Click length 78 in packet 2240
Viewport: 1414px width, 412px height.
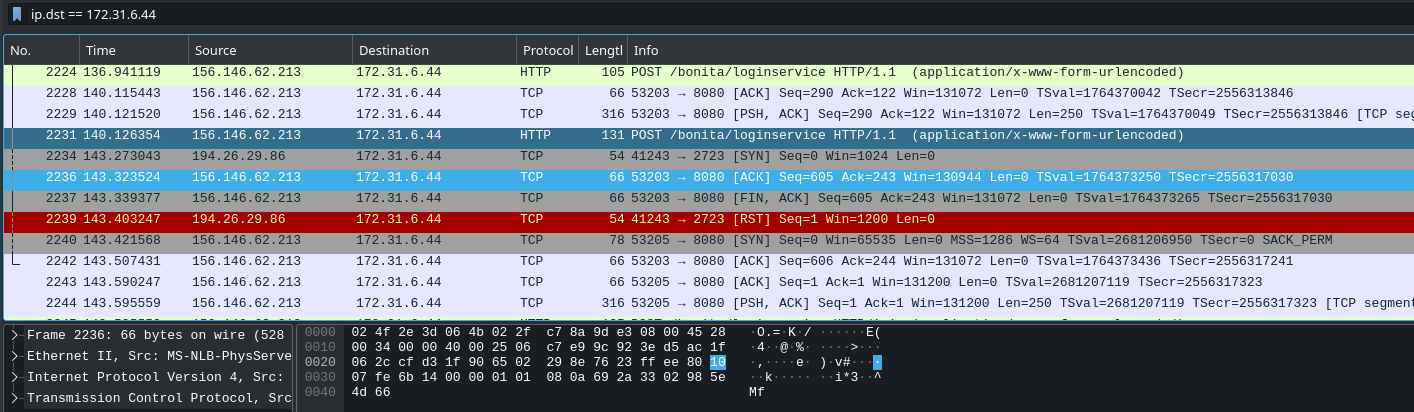click(x=617, y=240)
